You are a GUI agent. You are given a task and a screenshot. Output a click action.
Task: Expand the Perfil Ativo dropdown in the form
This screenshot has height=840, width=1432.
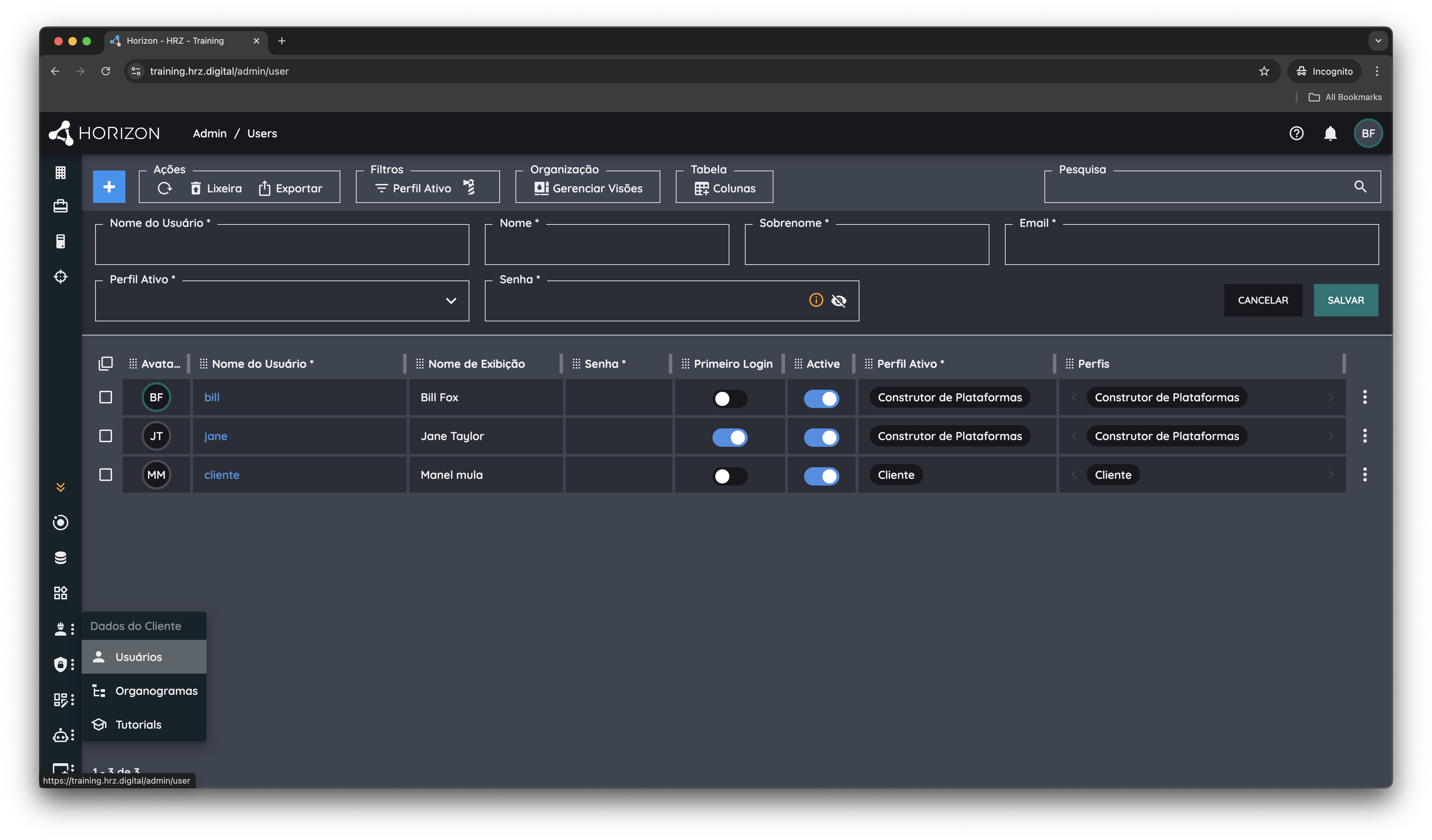[451, 301]
